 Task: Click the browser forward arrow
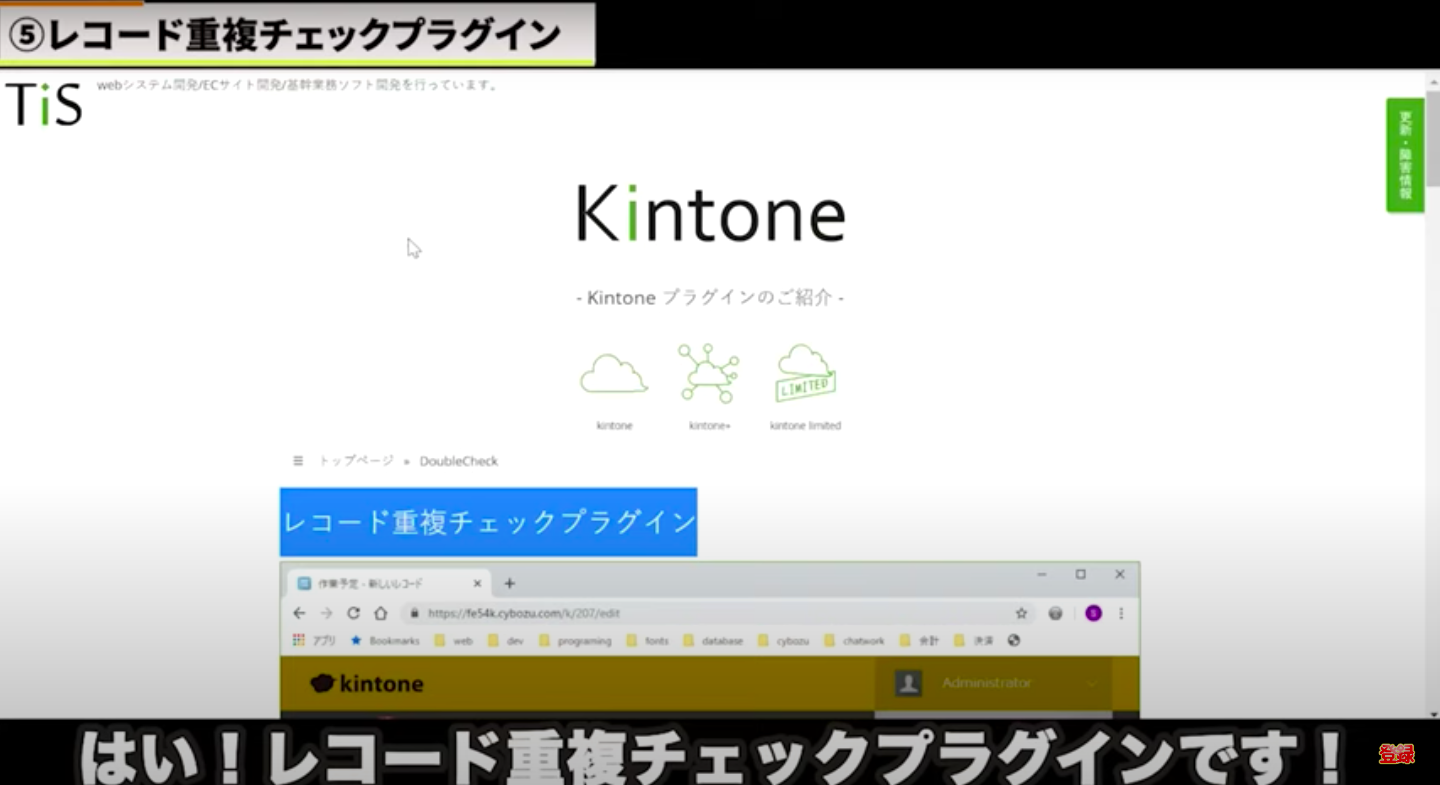pos(326,613)
